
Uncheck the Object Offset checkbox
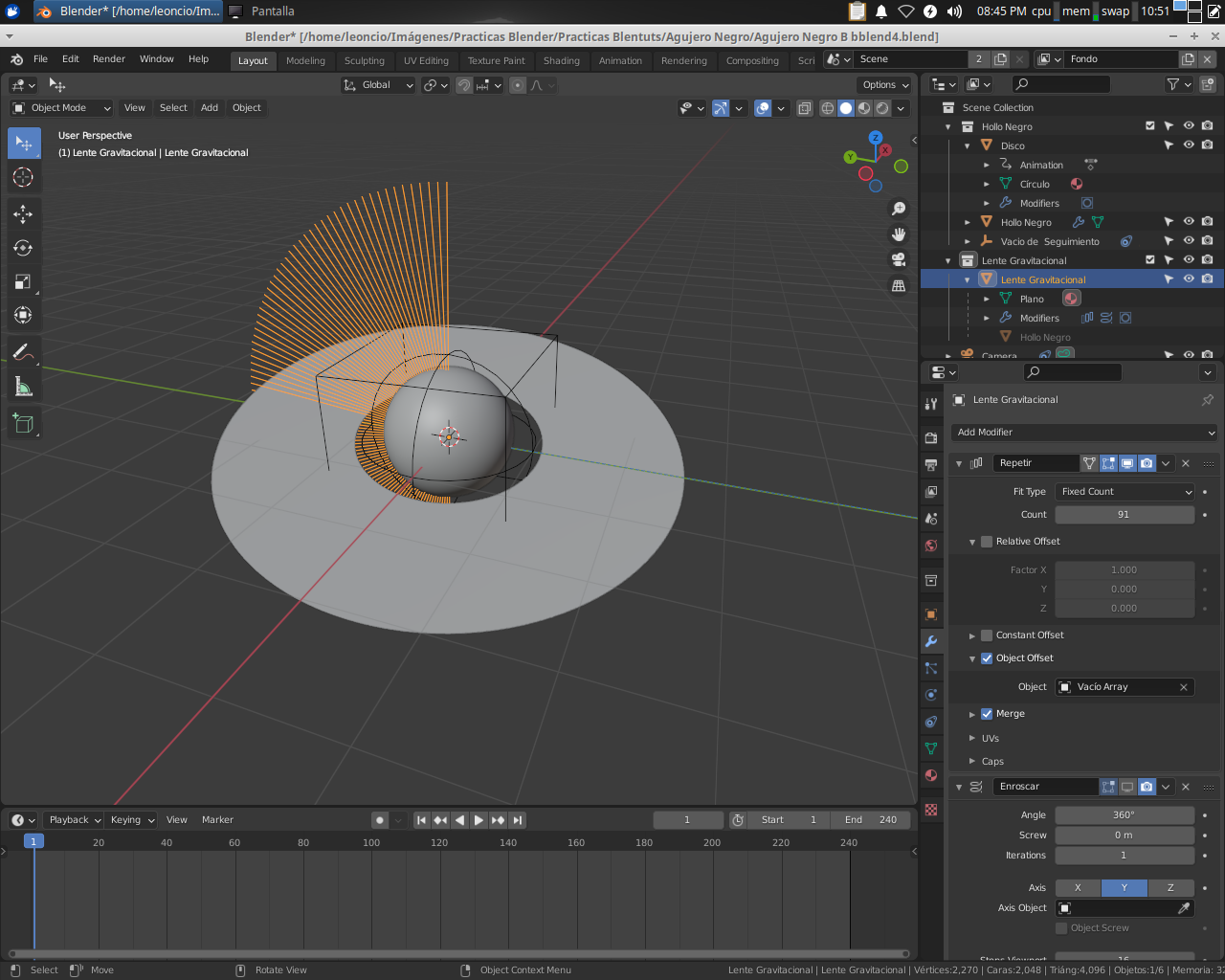click(987, 658)
